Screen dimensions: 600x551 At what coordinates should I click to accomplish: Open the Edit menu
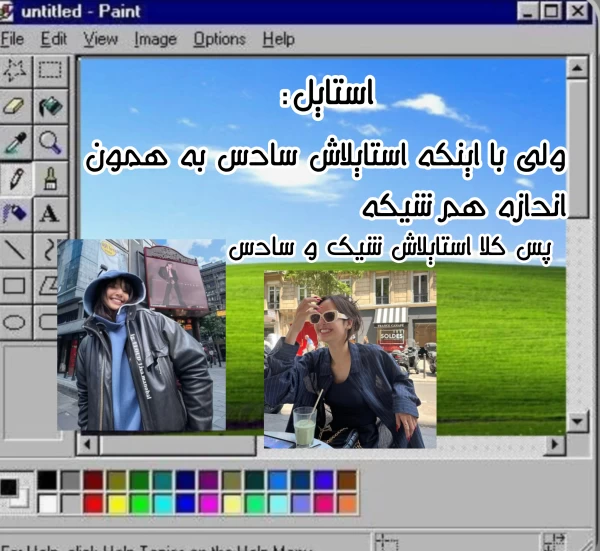point(54,39)
